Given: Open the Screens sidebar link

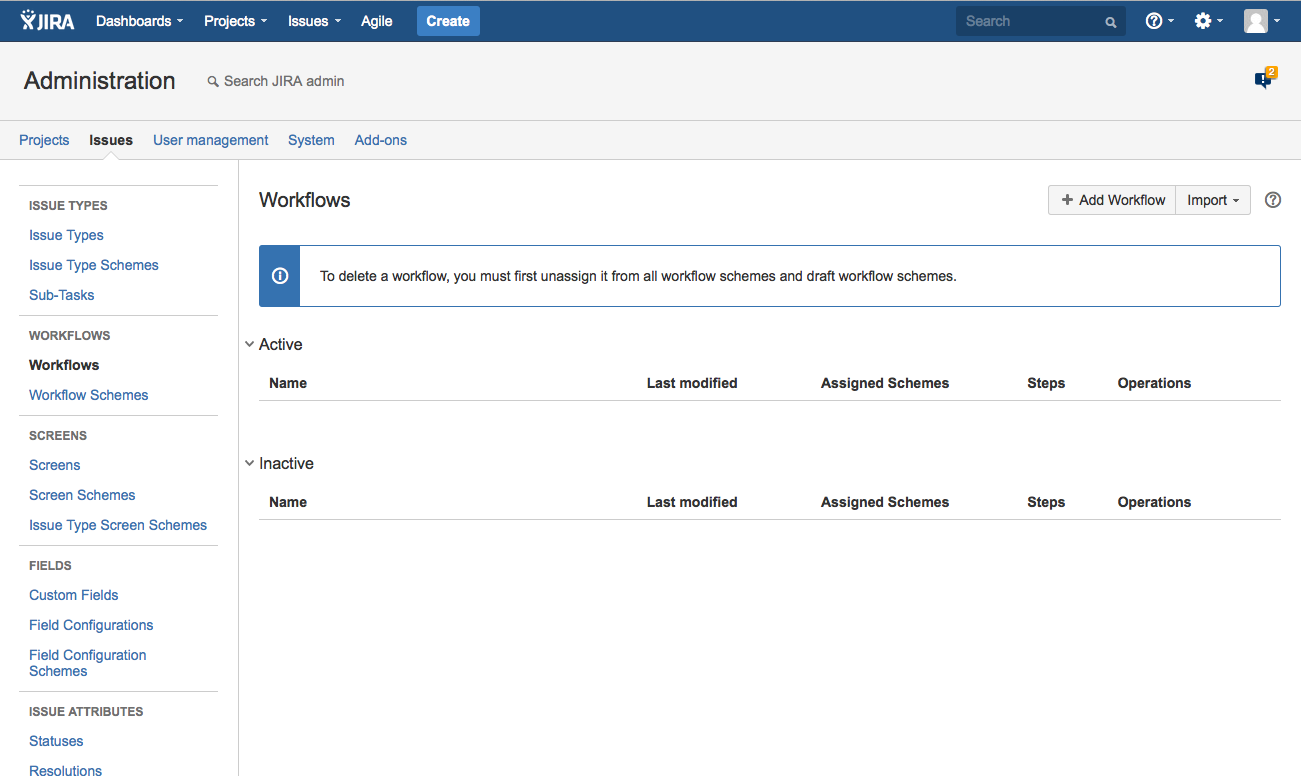Looking at the screenshot, I should 55,465.
